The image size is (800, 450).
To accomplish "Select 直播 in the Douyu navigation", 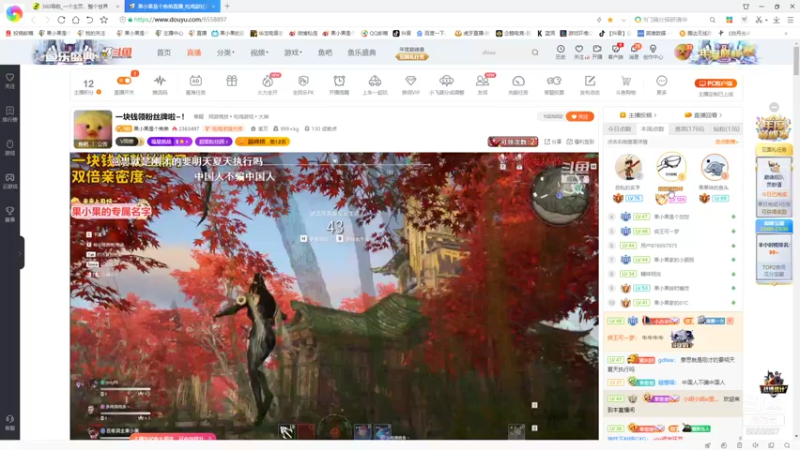I will click(194, 53).
